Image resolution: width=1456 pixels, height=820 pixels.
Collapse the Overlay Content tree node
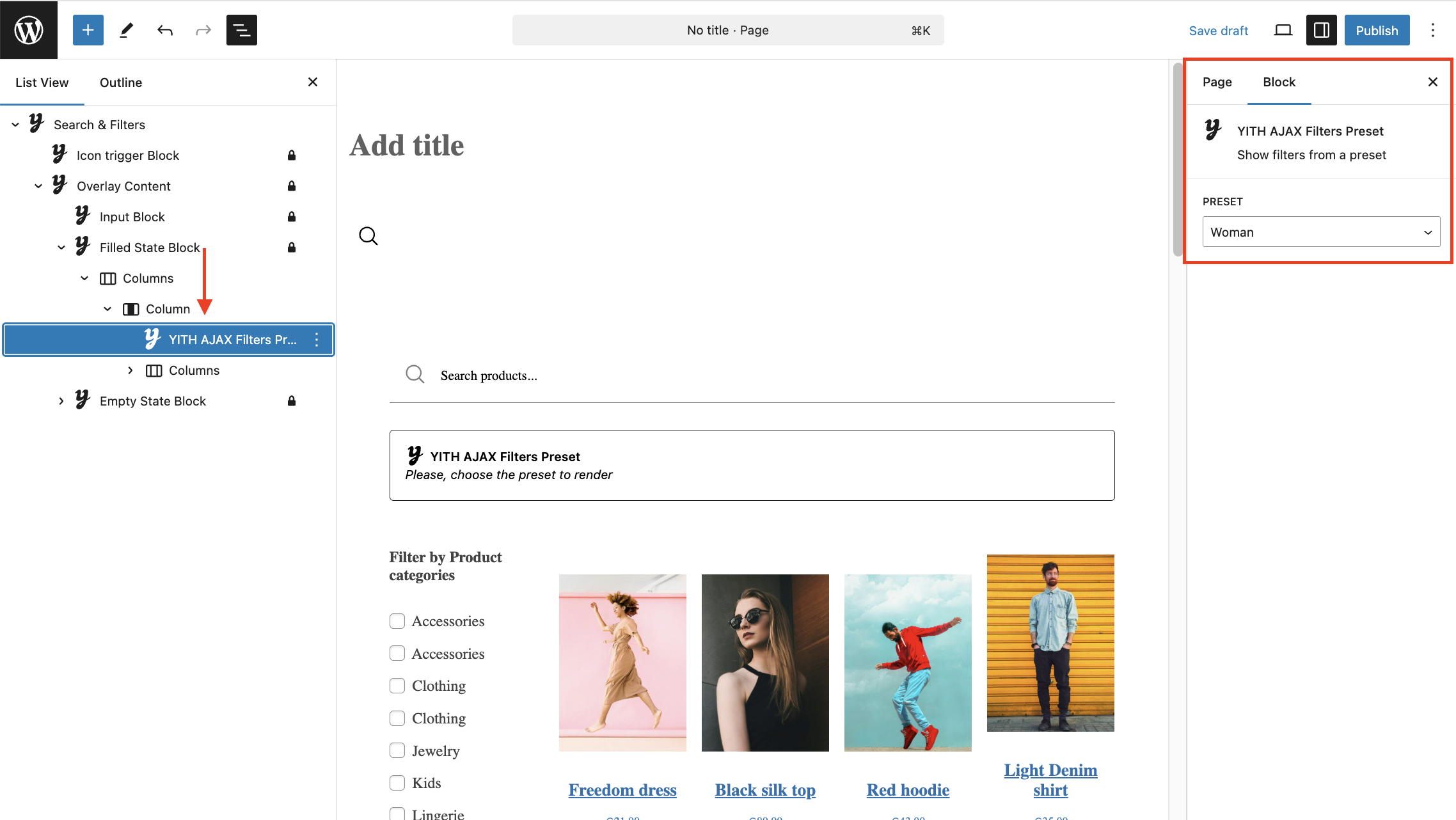(x=38, y=186)
